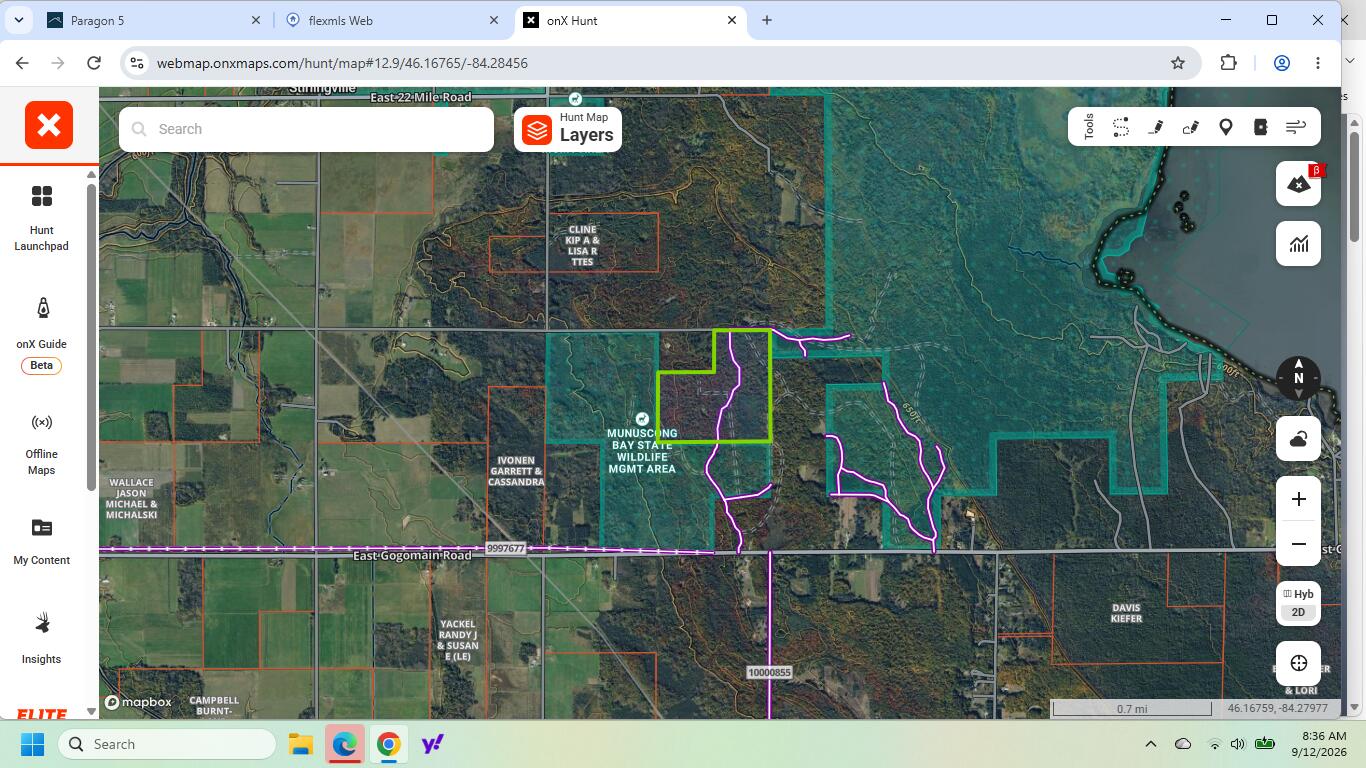This screenshot has width=1366, height=768.
Task: Open the Hunt Map Layers panel
Action: pyautogui.click(x=568, y=130)
